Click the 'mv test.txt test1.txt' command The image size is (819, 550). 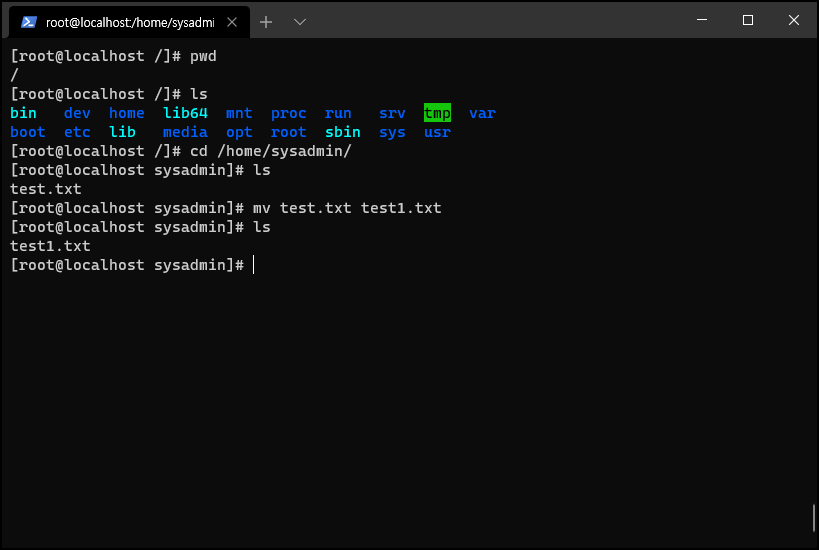(347, 208)
